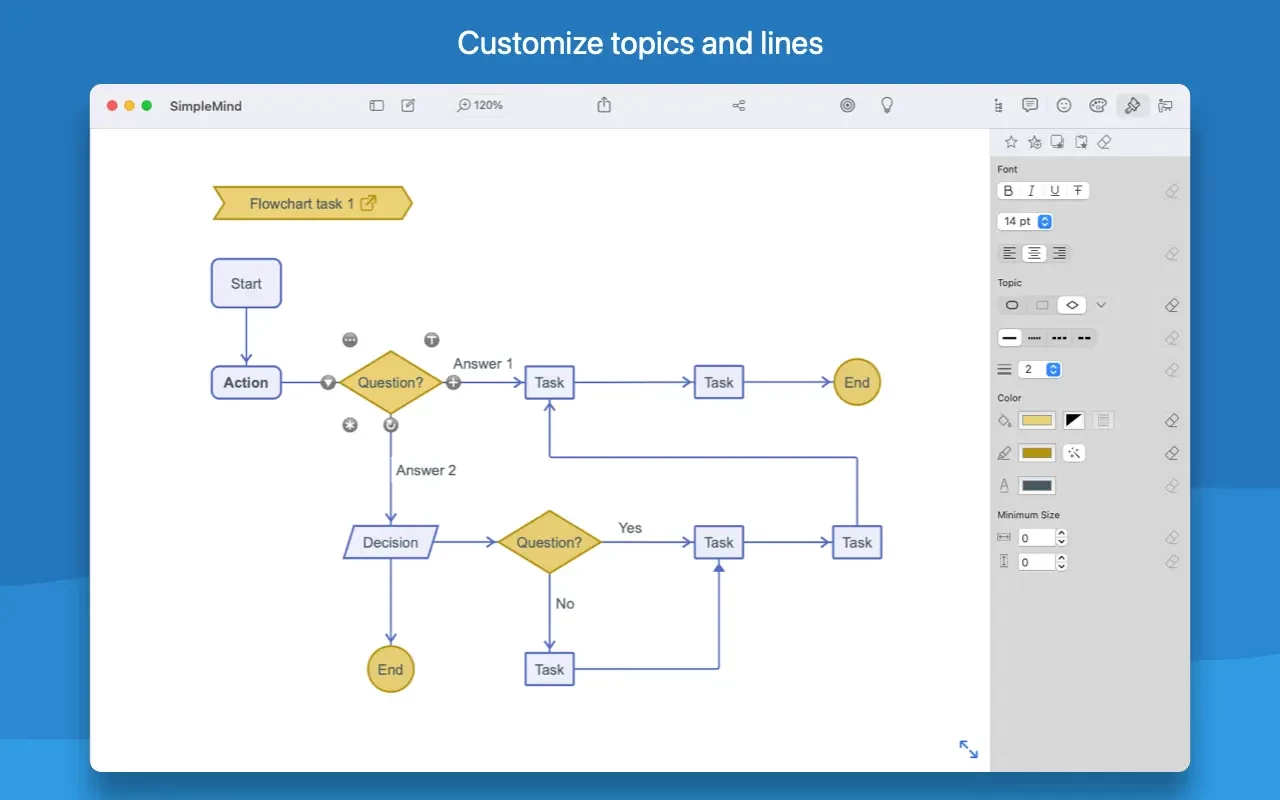This screenshot has height=800, width=1280.
Task: Expand more topic shapes chevron
Action: pyautogui.click(x=1101, y=305)
